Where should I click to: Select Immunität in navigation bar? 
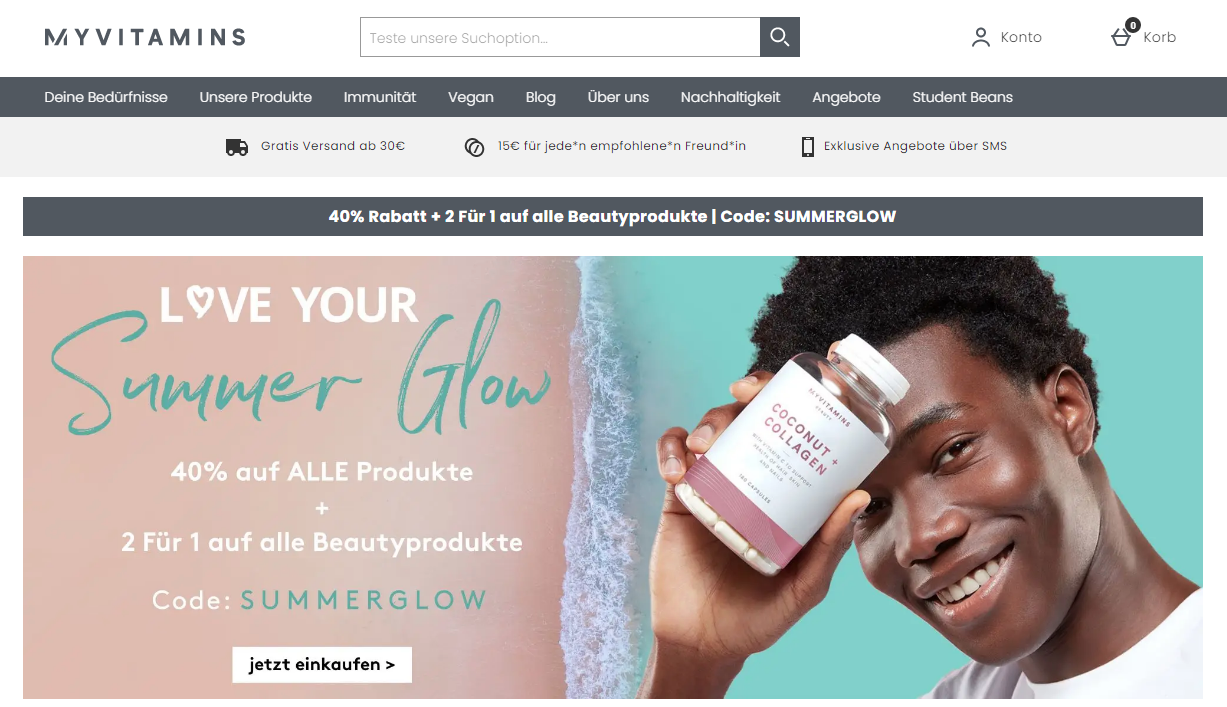[x=380, y=97]
